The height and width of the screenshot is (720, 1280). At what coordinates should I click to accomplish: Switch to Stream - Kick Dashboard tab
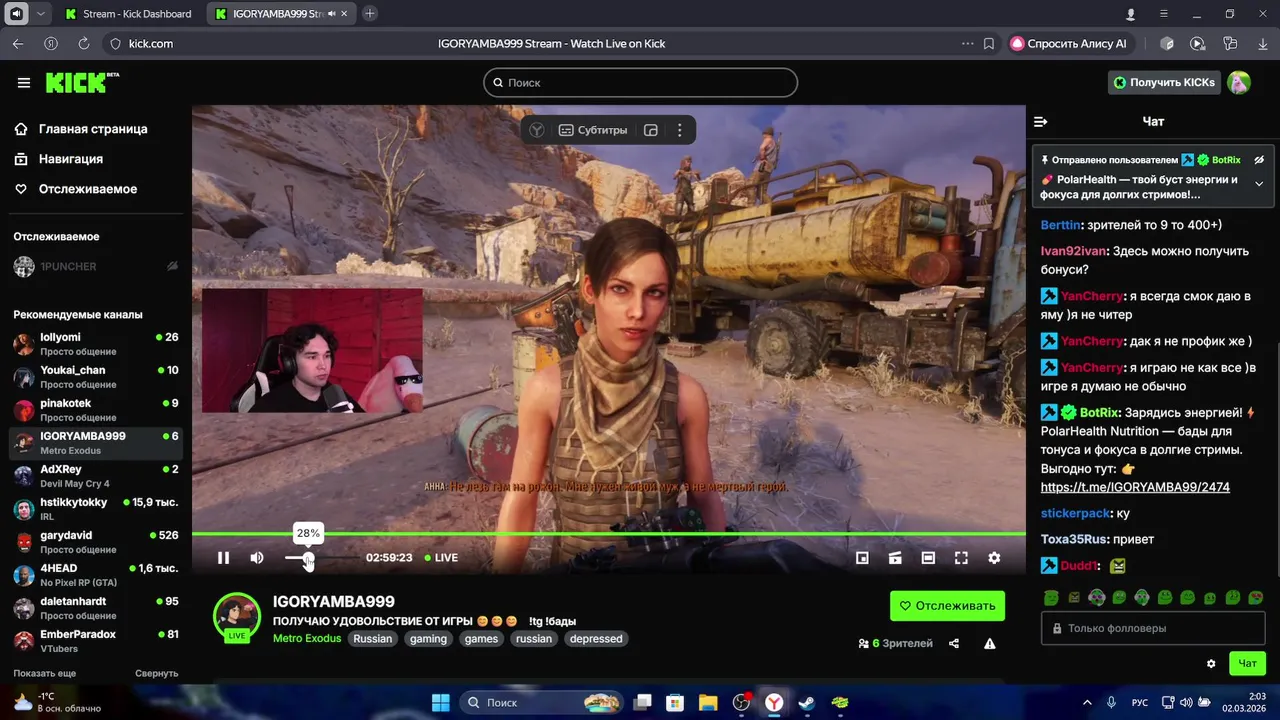pyautogui.click(x=128, y=14)
